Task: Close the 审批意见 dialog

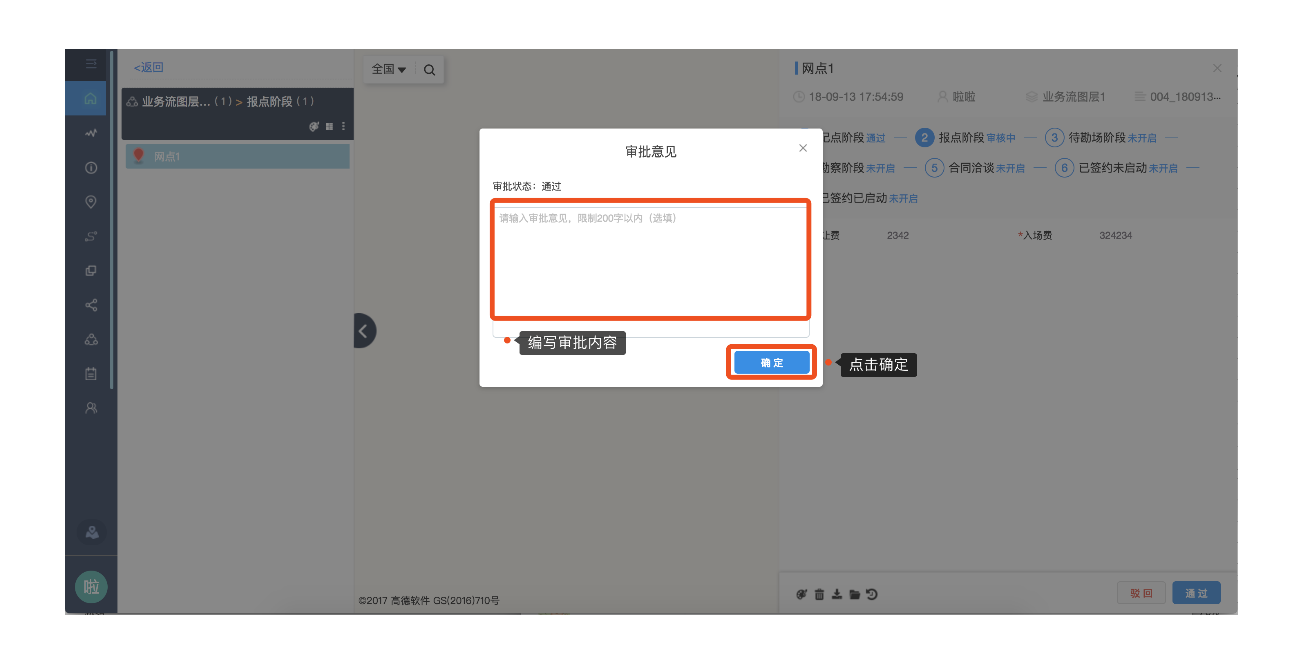Action: pyautogui.click(x=802, y=148)
